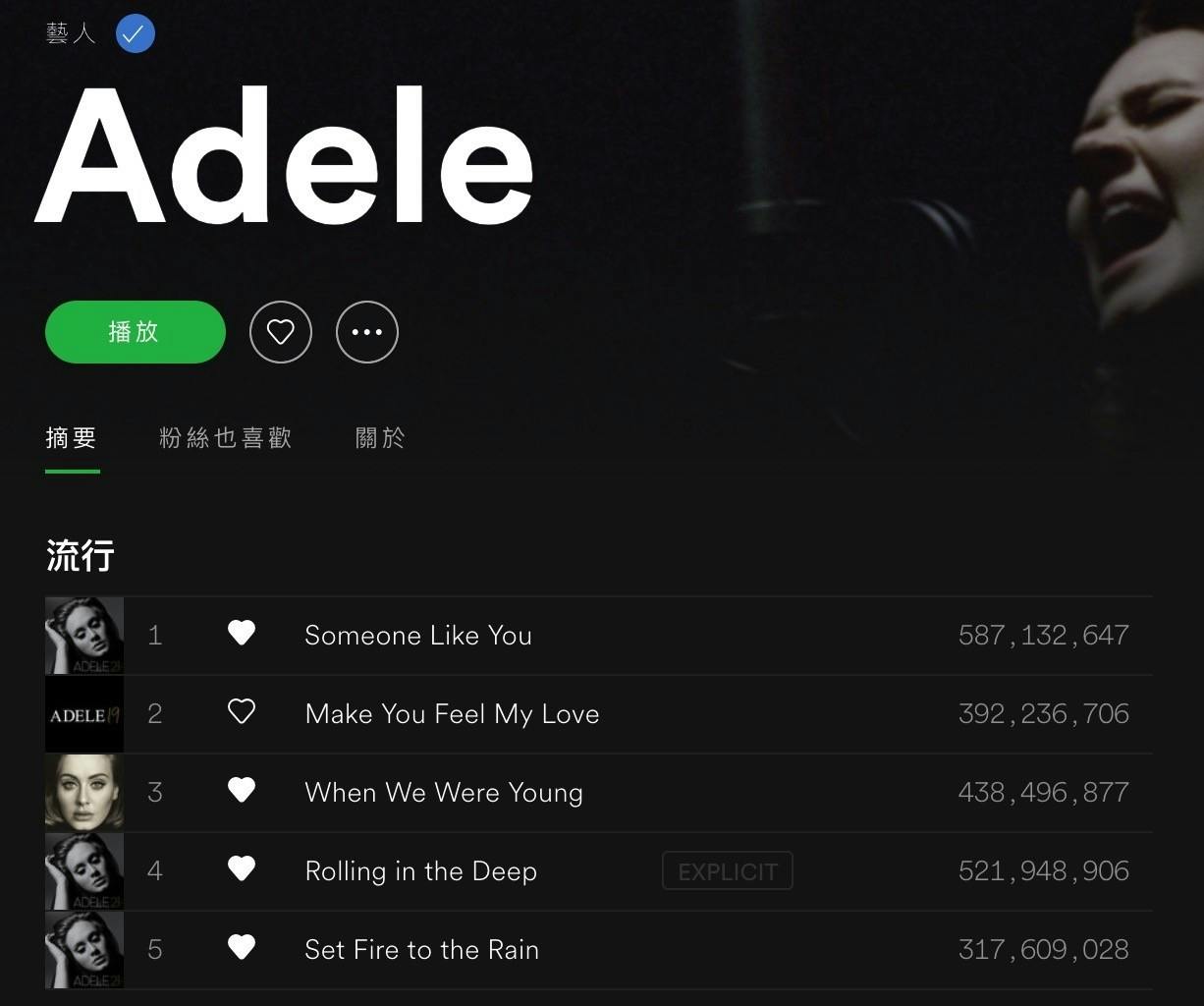This screenshot has width=1204, height=1006.
Task: Open the 關於 tab
Action: 380,438
